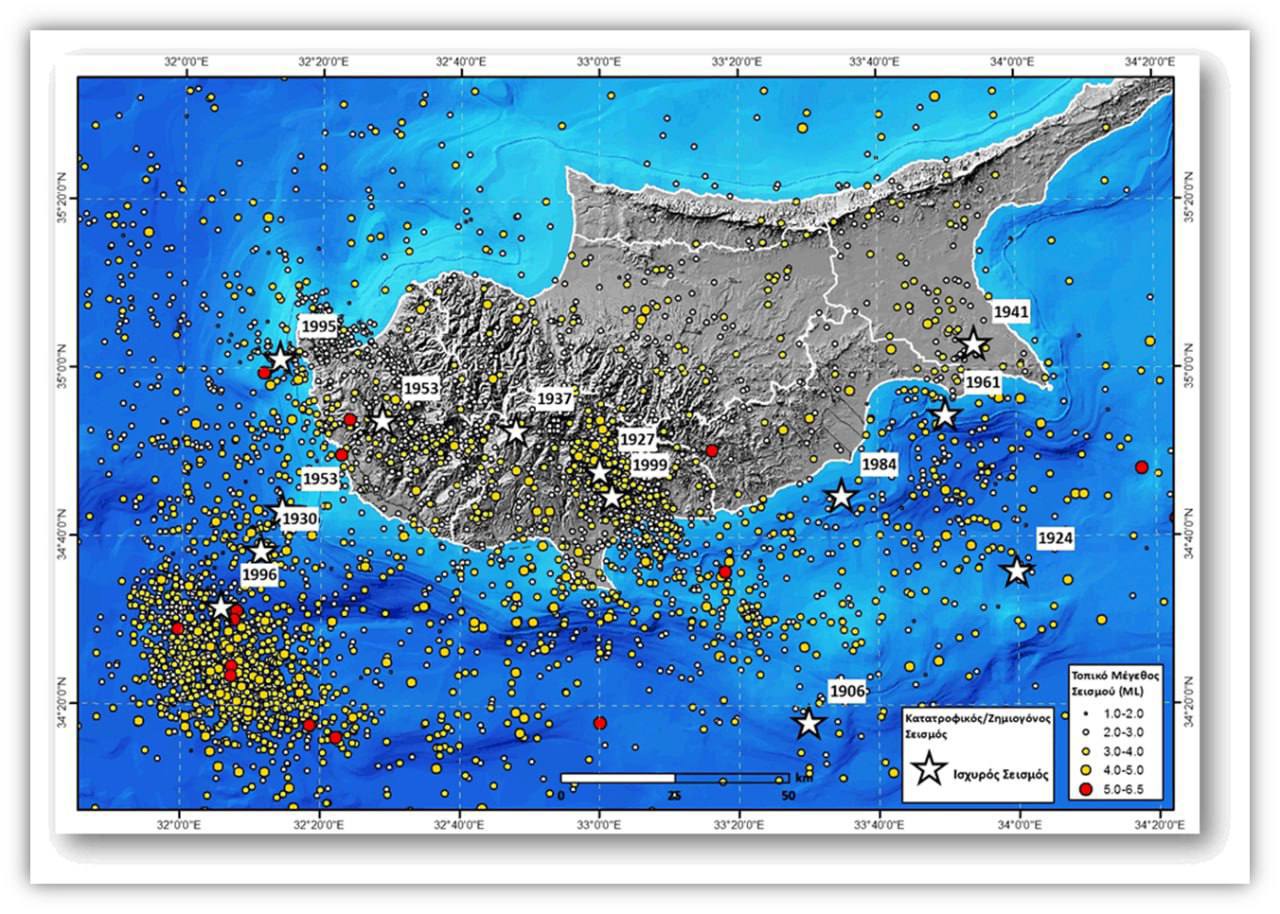Click the 1930 earthquake star marker

tap(281, 512)
